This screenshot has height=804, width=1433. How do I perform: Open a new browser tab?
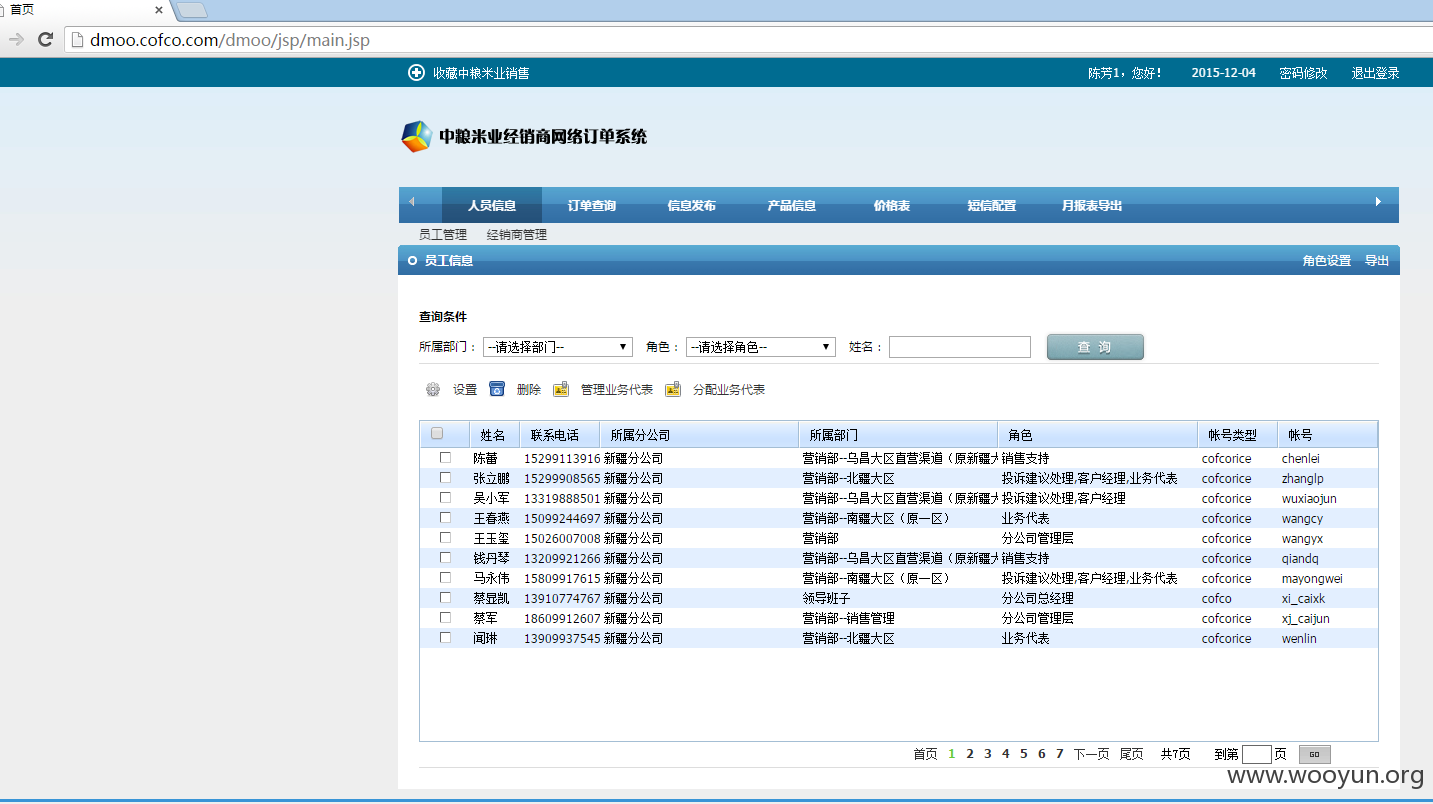(x=191, y=10)
